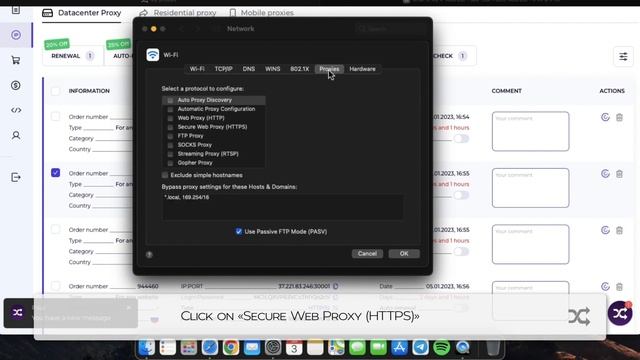Viewport: 640px width, 360px height.
Task: Click the RENEWAL button on webpage
Action: click(73, 56)
